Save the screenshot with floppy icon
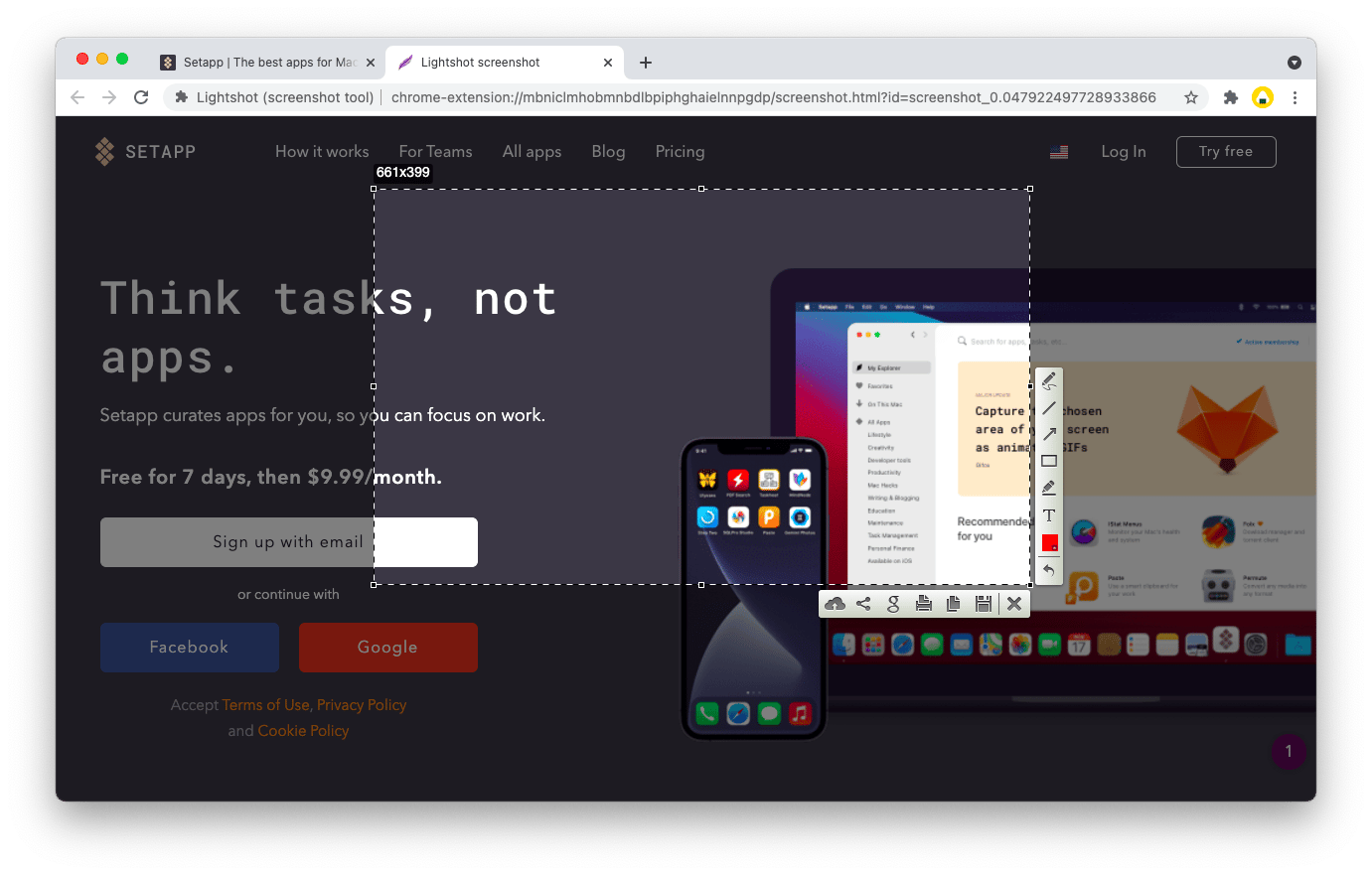Screen dimensions: 1372x875 pos(984,604)
